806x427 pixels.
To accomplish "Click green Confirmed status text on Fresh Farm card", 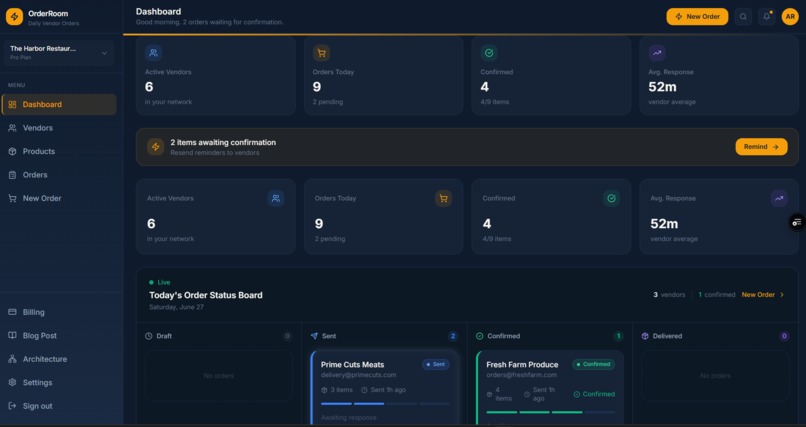I will coord(594,394).
